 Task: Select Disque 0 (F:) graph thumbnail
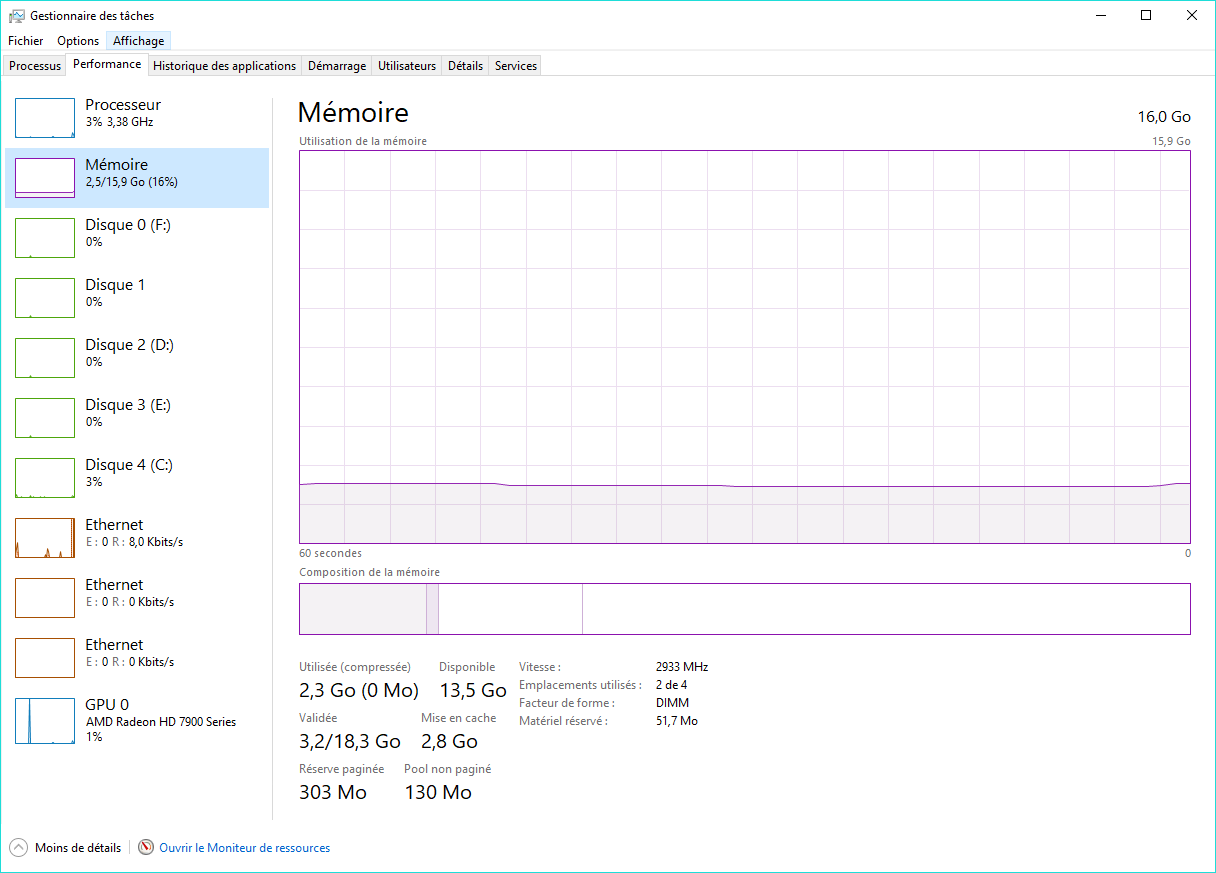pos(45,238)
